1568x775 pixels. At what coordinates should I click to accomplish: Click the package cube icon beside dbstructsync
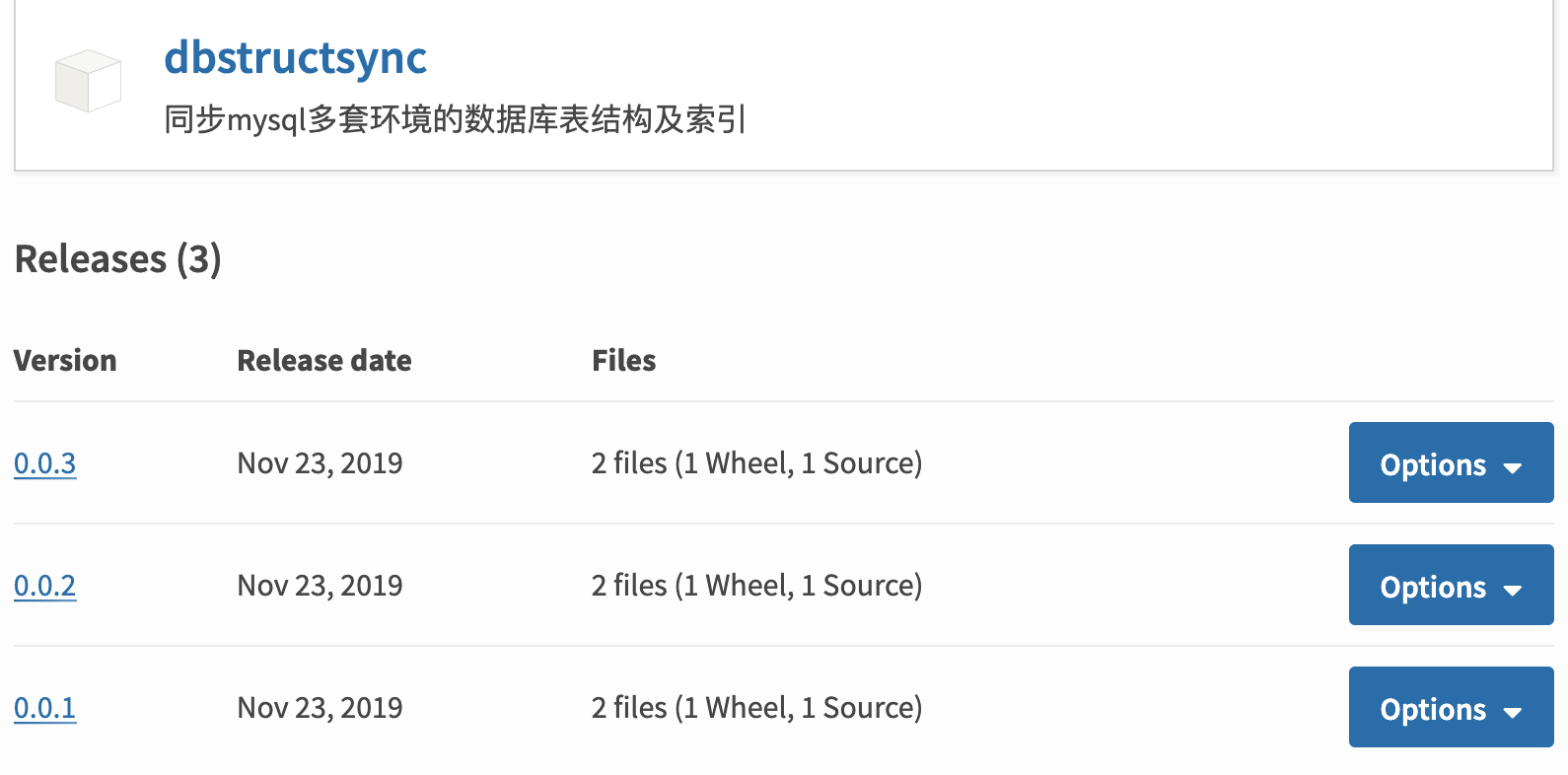pyautogui.click(x=88, y=81)
